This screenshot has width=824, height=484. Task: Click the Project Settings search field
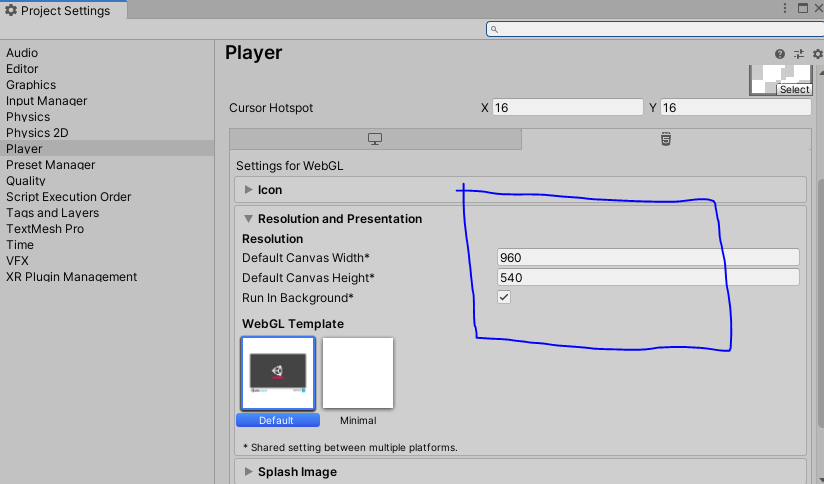coord(655,29)
